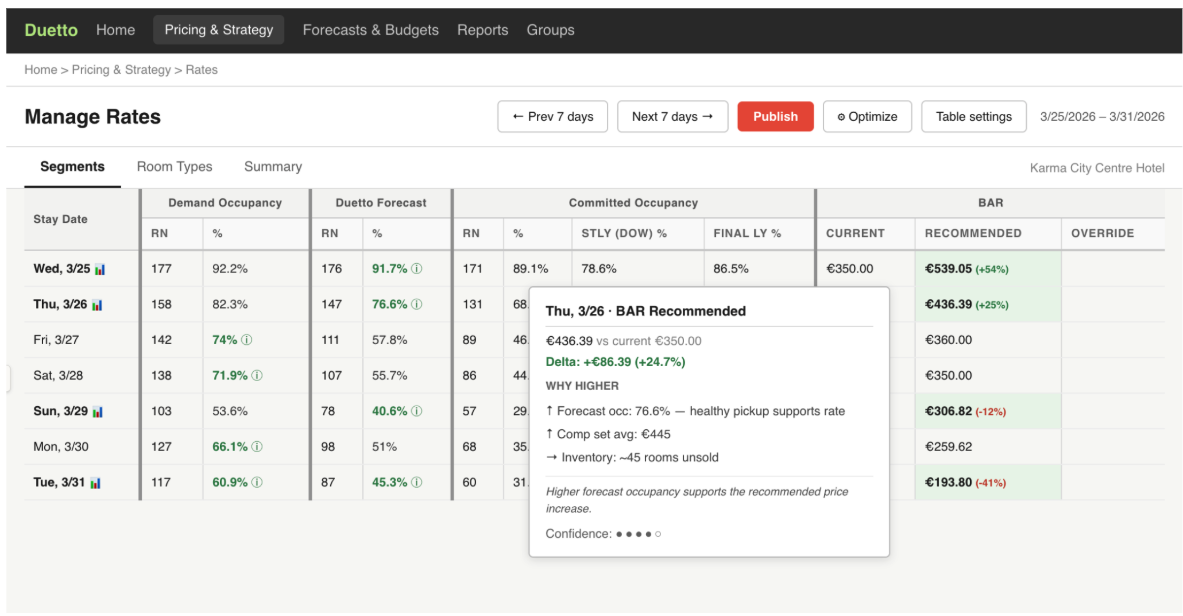Viewport: 1183px width, 616px height.
Task: Click Comp set avg: €445 line
Action: (608, 434)
